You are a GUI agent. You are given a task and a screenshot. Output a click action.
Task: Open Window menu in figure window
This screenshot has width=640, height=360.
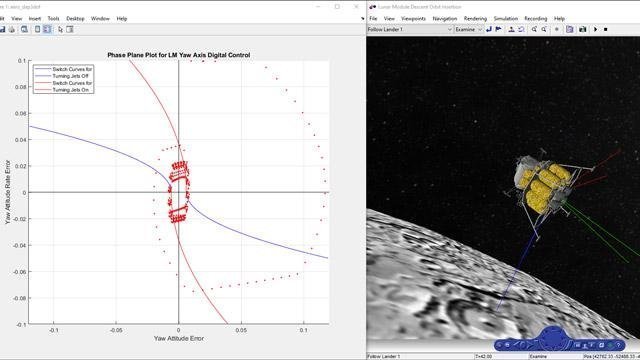click(x=100, y=18)
